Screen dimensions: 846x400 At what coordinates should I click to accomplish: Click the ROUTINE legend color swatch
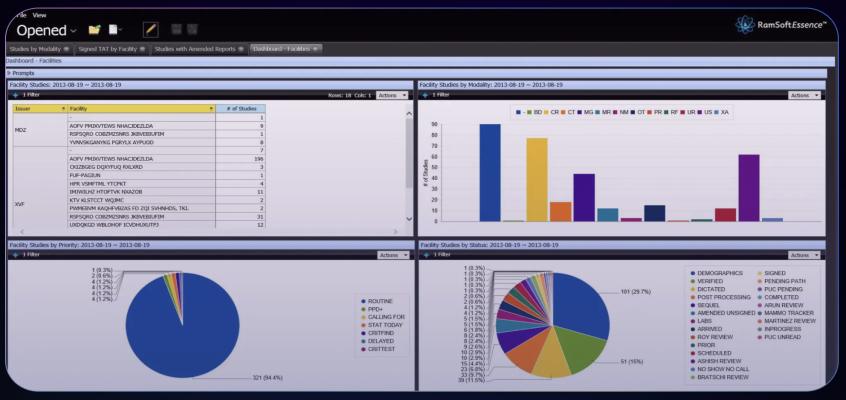(361, 301)
